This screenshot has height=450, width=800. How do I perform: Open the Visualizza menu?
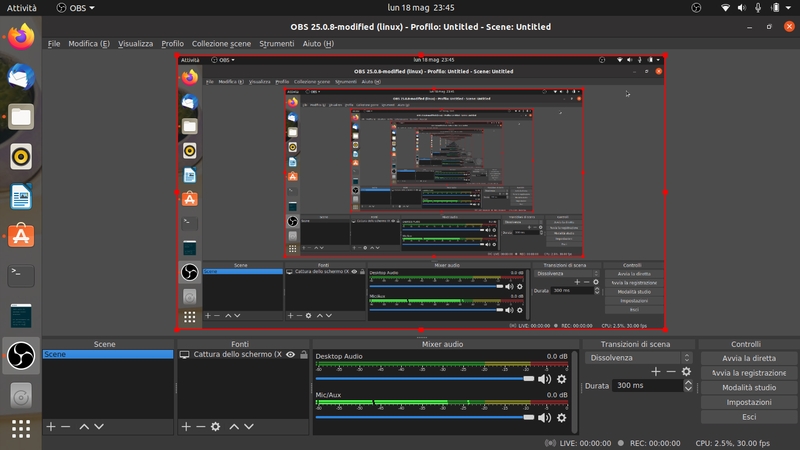(x=135, y=44)
